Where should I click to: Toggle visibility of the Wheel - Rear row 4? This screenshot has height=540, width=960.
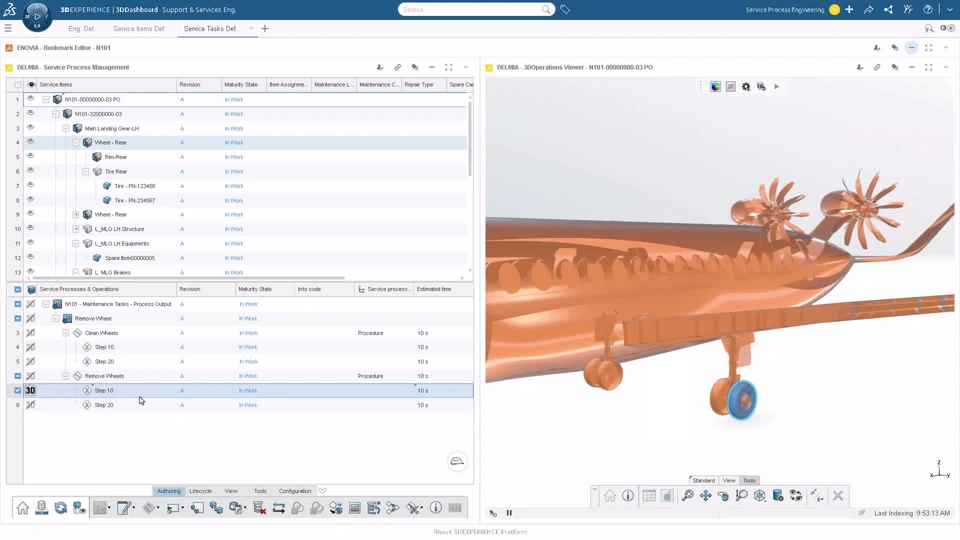click(x=31, y=142)
